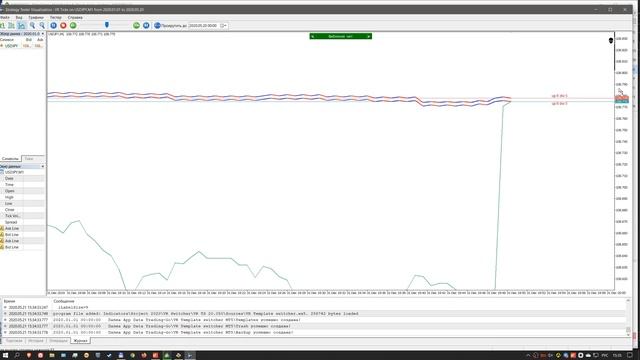This screenshot has width=640, height=360.
Task: Click the zoom in magnifier icon
Action: pyautogui.click(x=32, y=26)
